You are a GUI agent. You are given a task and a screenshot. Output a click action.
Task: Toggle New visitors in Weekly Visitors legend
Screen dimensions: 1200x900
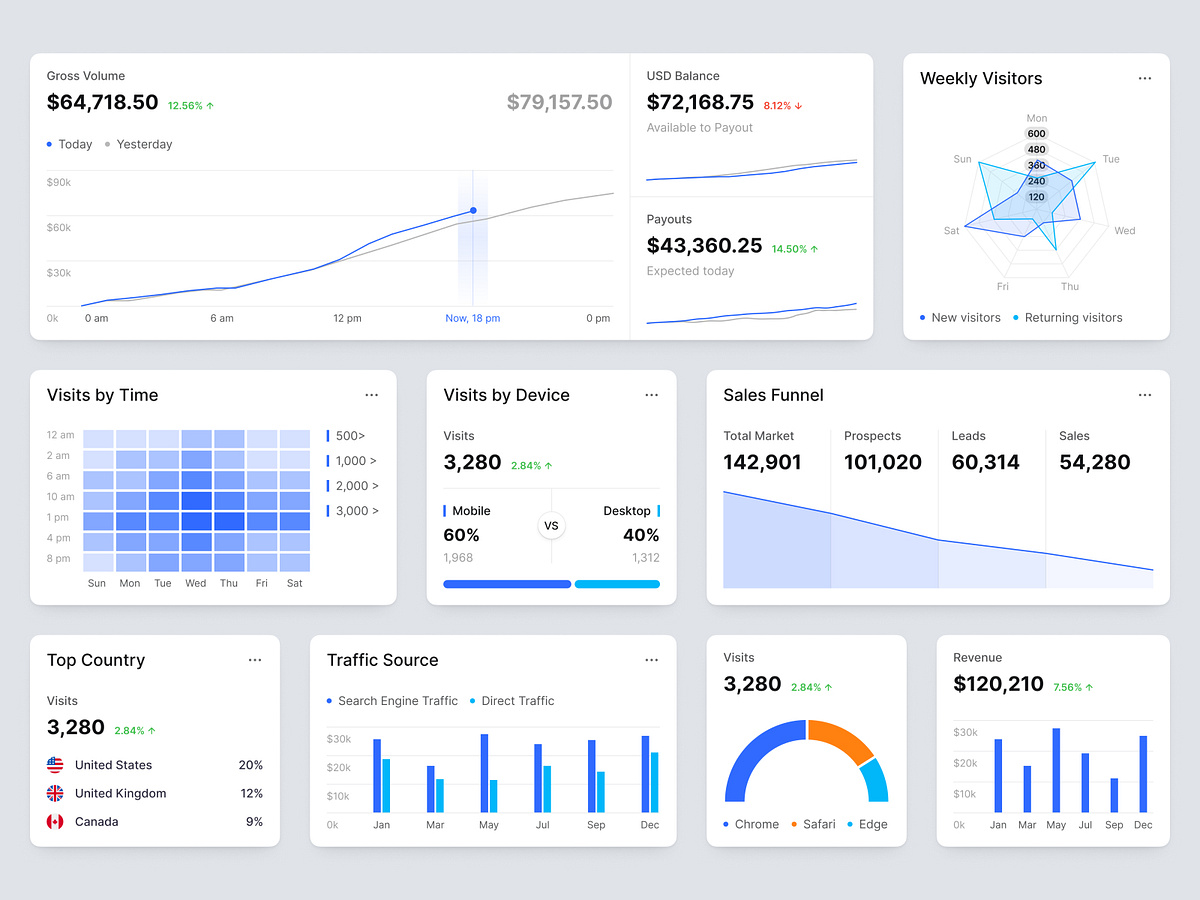[960, 317]
